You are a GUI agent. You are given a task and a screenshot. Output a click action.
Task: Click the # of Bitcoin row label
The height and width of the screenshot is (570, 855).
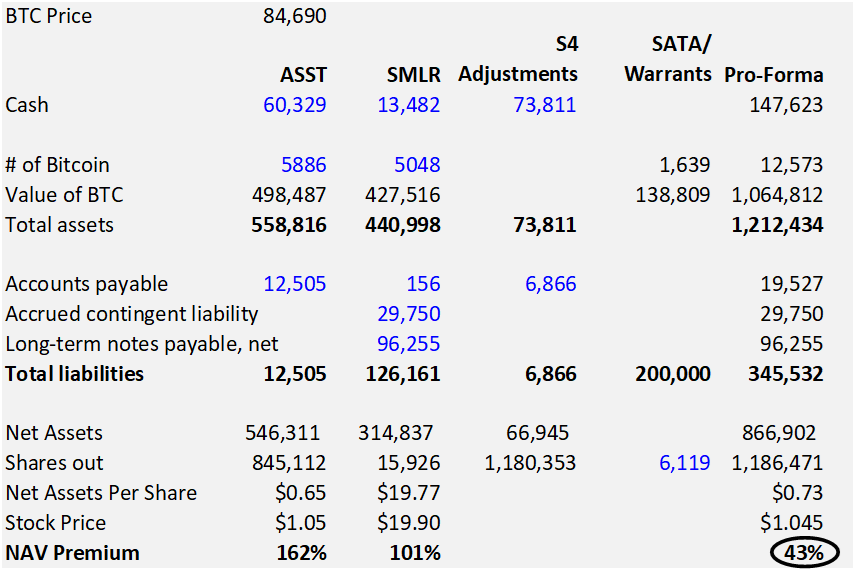pos(57,165)
